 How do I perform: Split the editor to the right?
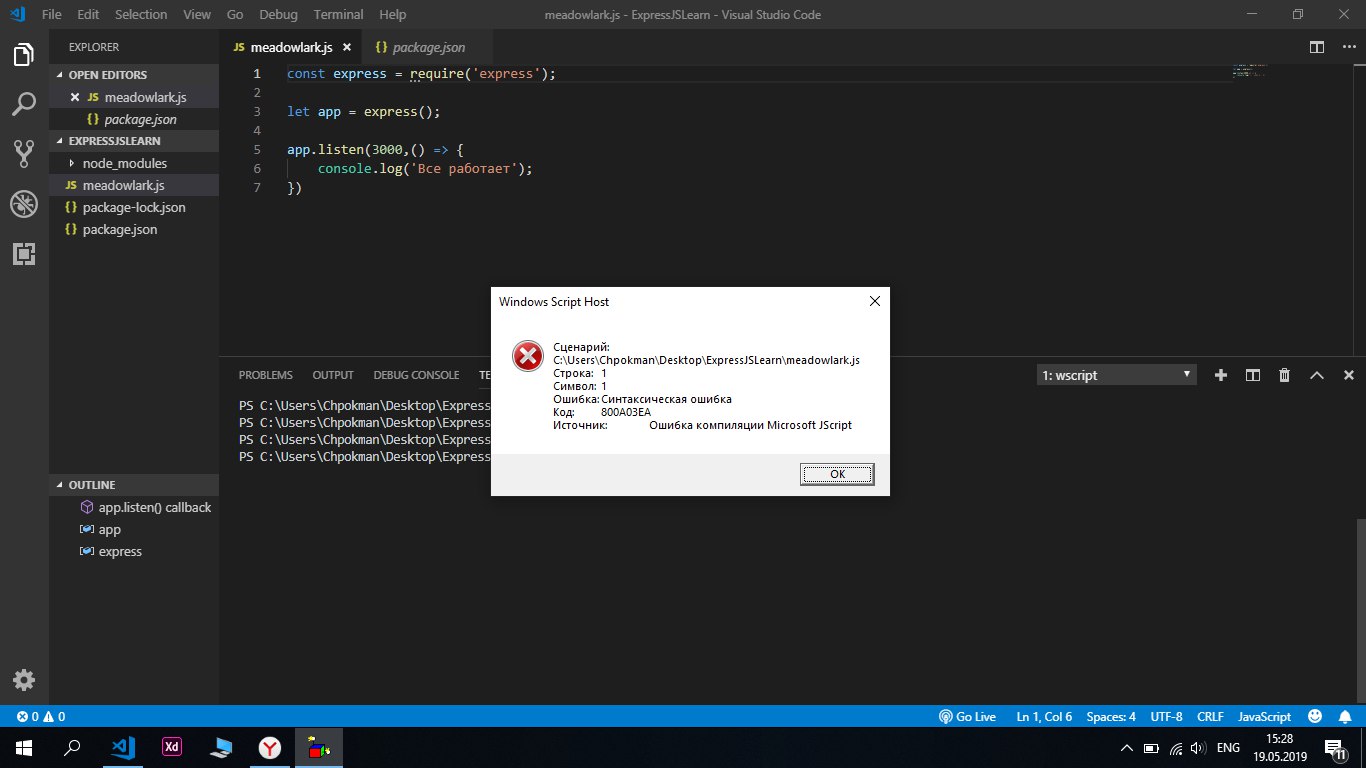(1317, 47)
